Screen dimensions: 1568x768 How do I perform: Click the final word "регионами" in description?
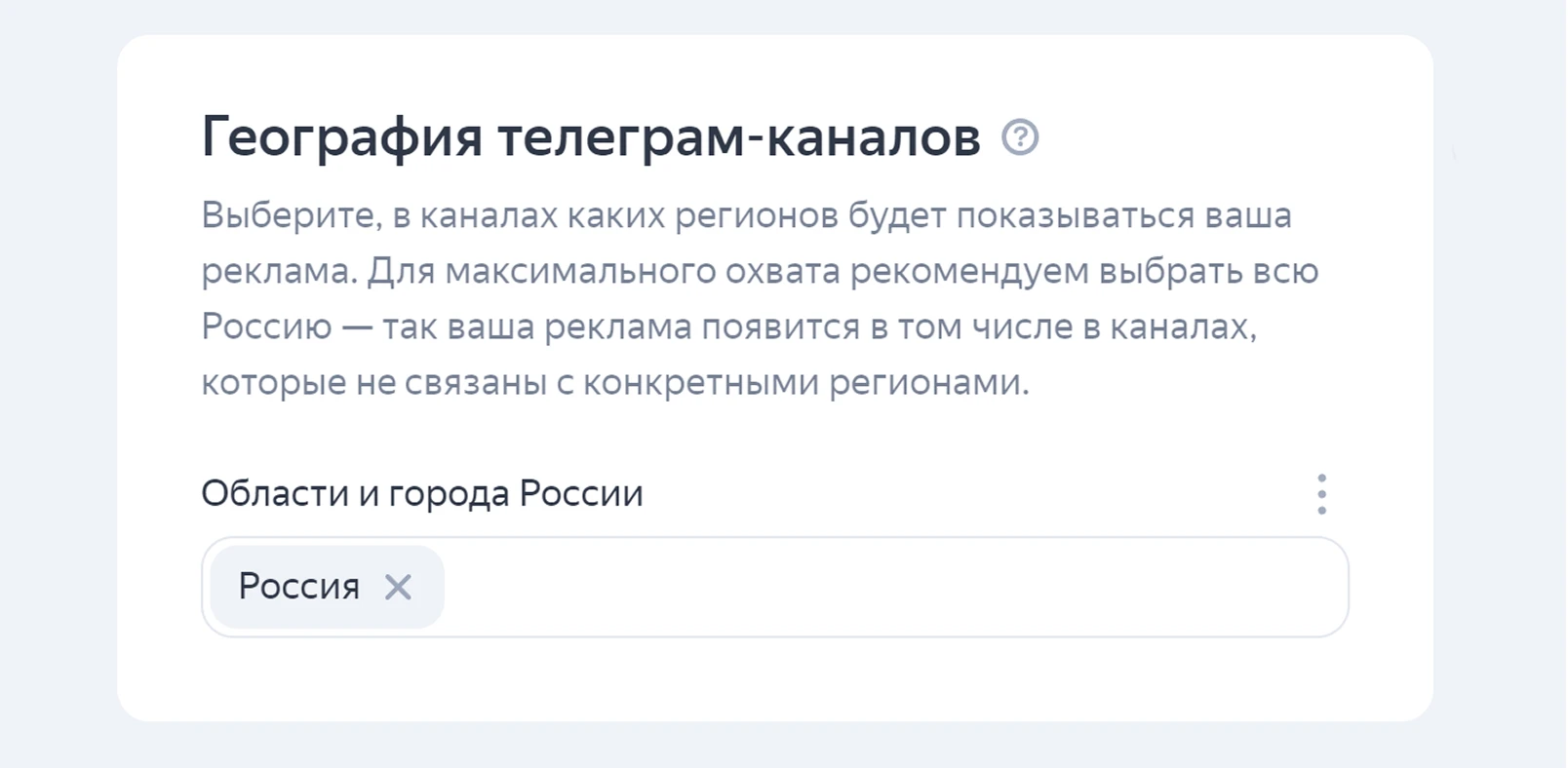(928, 383)
